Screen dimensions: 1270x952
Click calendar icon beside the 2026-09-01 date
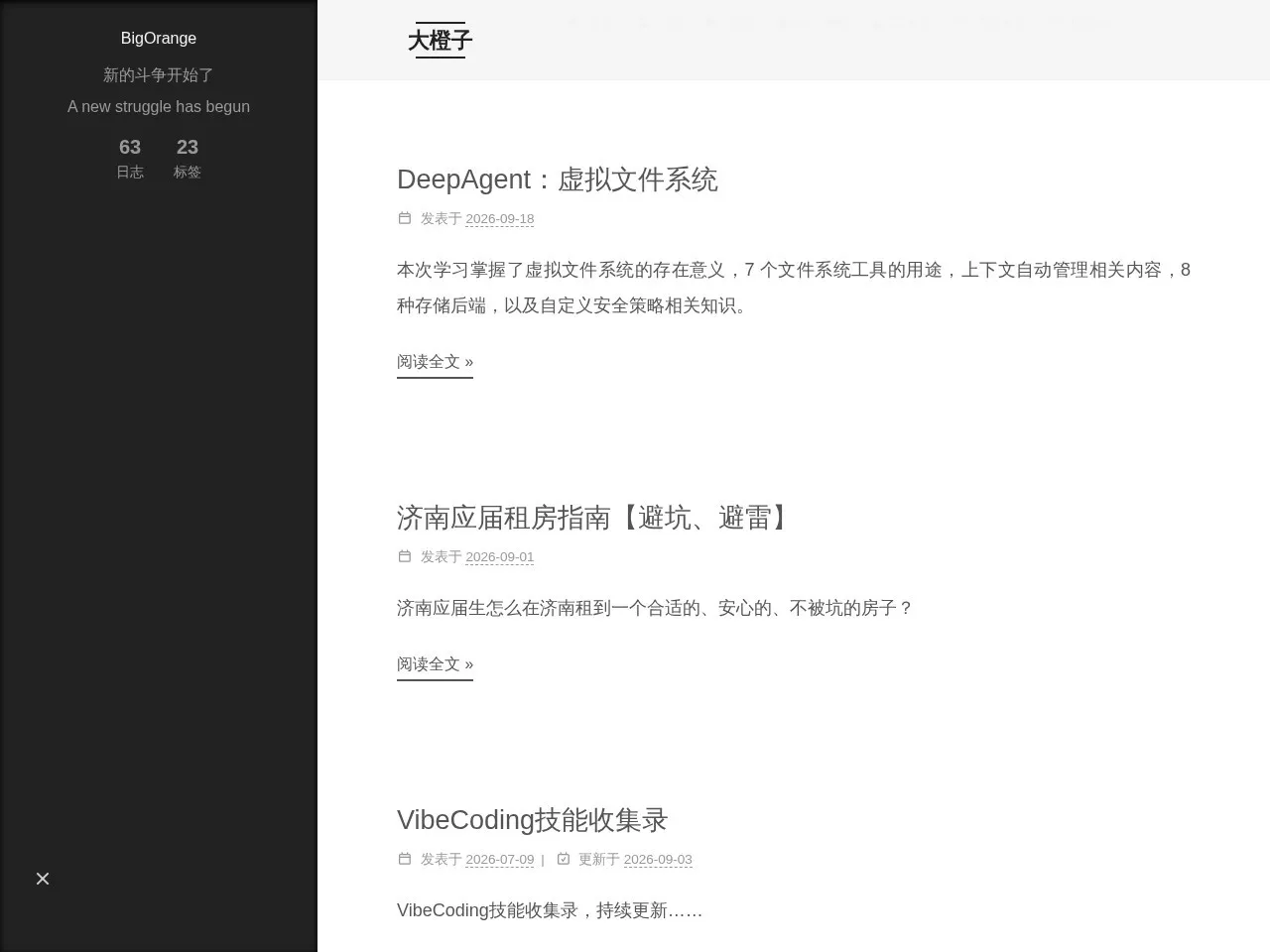[x=405, y=556]
